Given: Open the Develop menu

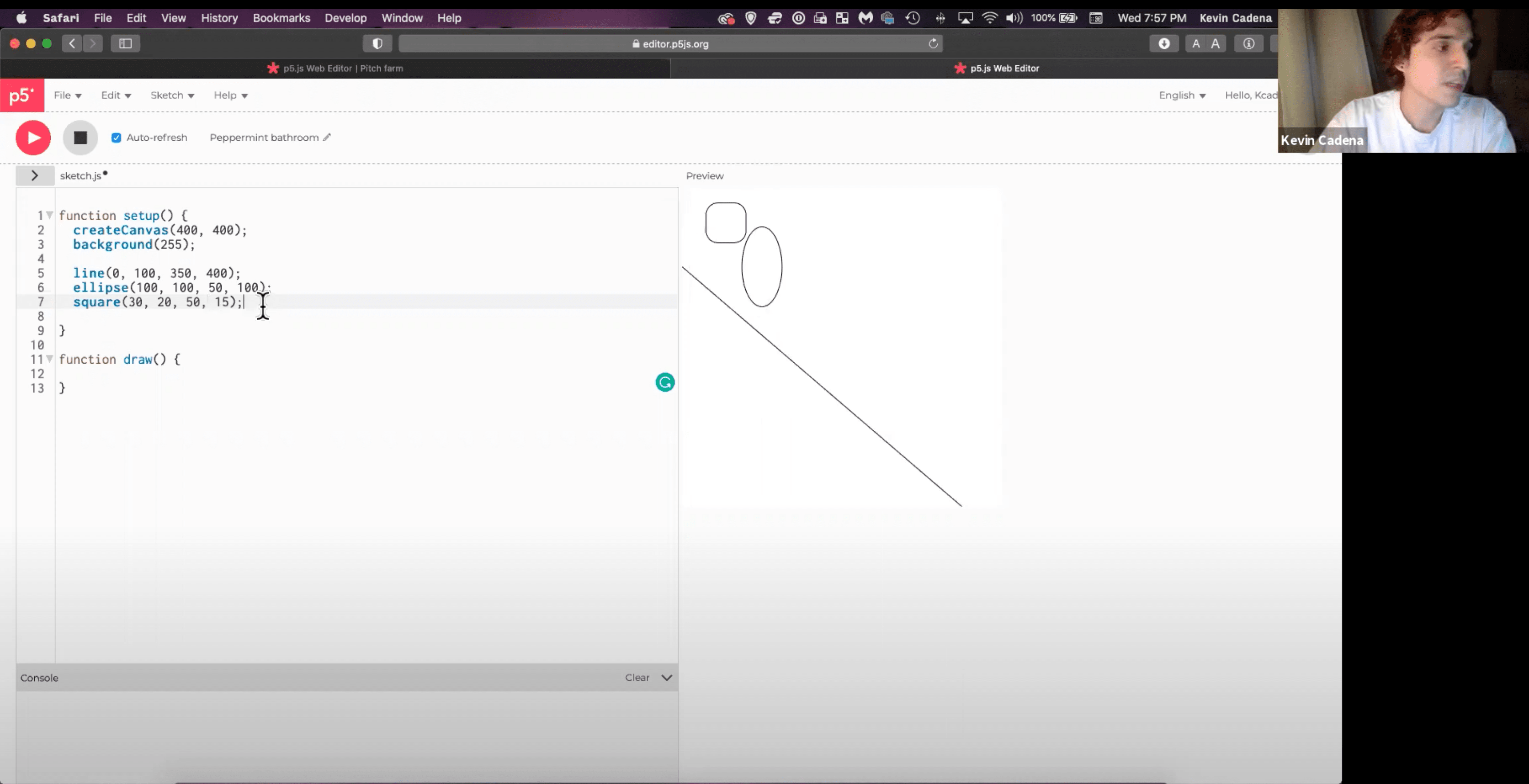Looking at the screenshot, I should [x=345, y=18].
